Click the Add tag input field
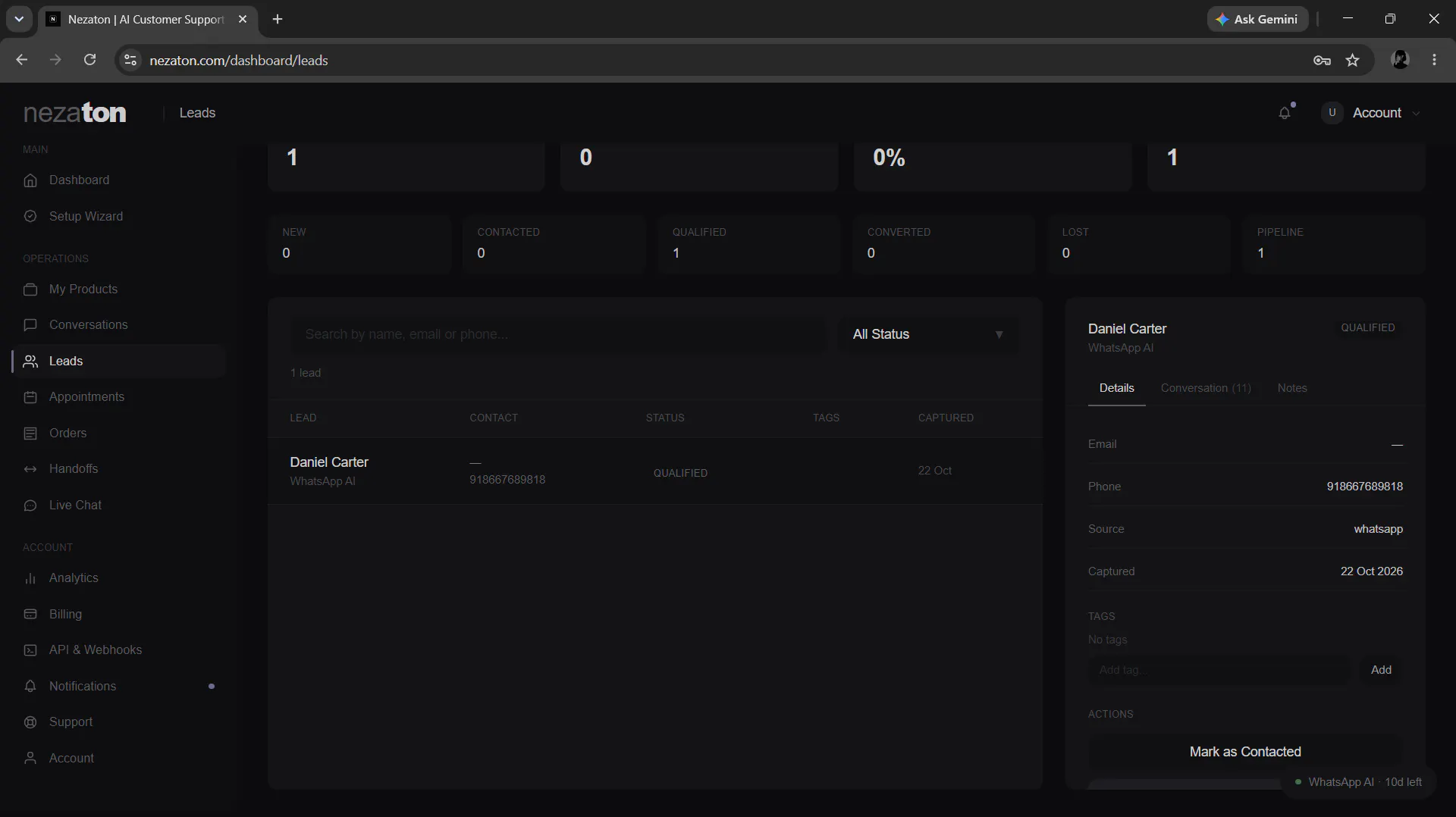 click(1219, 670)
